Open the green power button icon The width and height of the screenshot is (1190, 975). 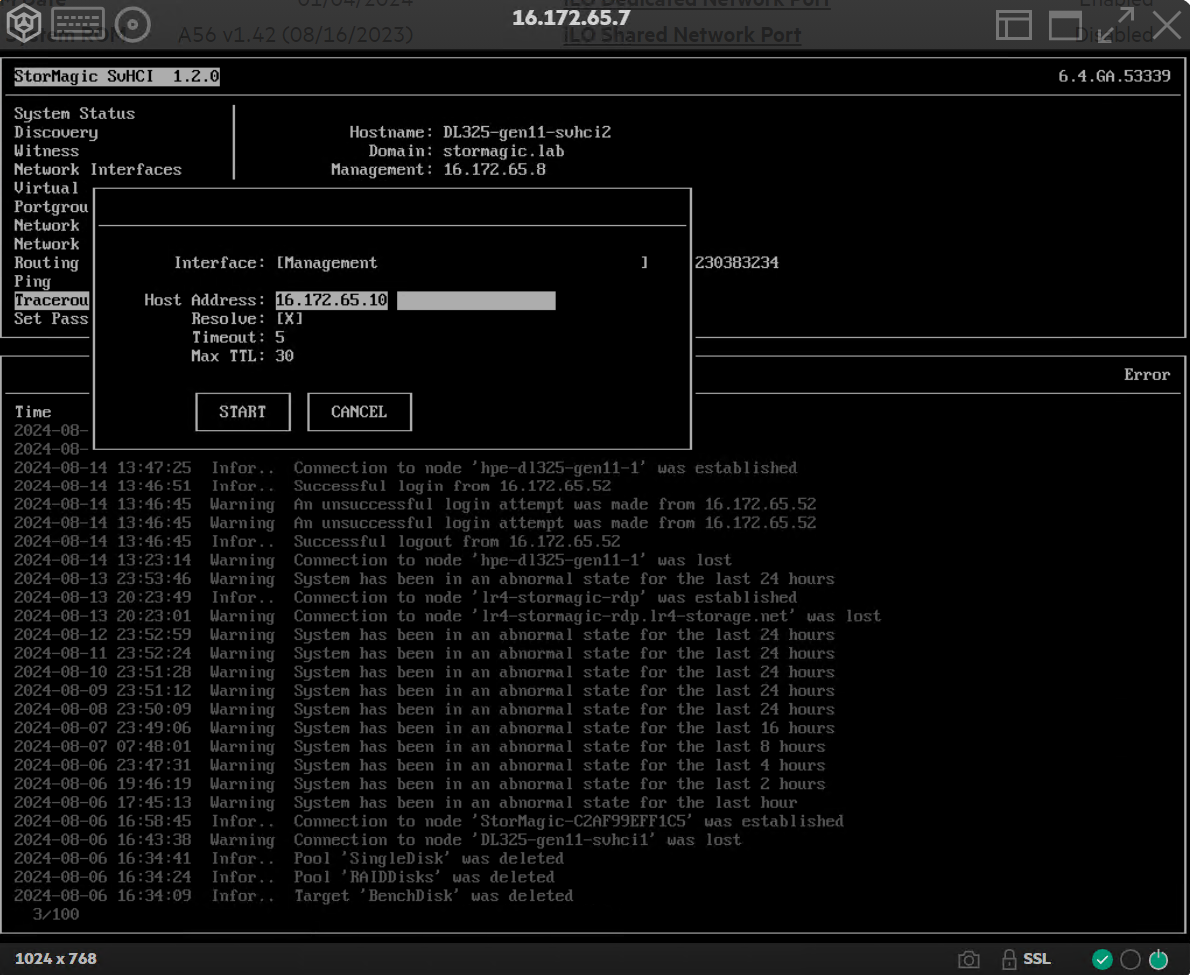pyautogui.click(x=1158, y=959)
